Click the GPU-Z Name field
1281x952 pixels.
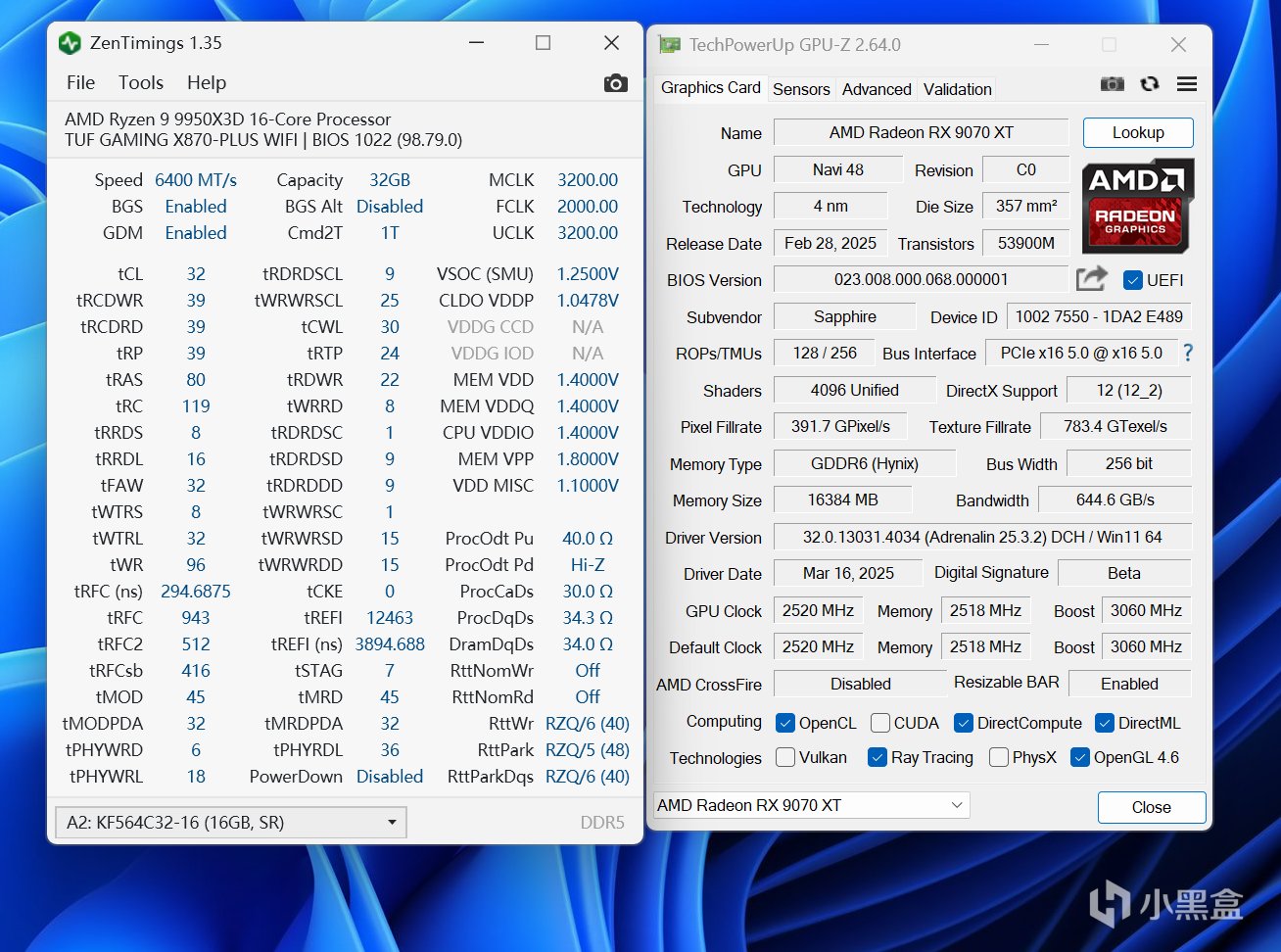click(922, 132)
